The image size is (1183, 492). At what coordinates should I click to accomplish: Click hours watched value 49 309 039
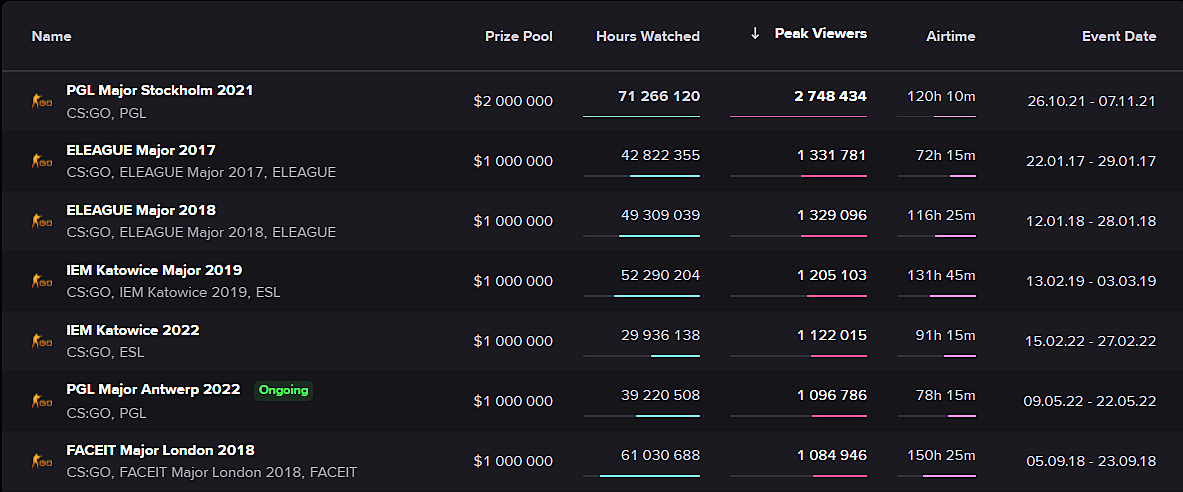click(x=660, y=215)
